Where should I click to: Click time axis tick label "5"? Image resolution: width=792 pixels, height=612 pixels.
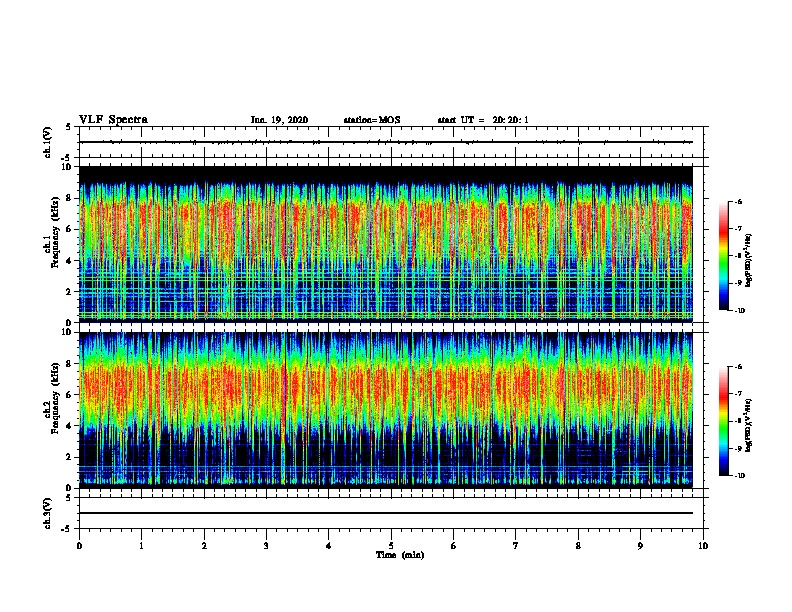pos(391,546)
